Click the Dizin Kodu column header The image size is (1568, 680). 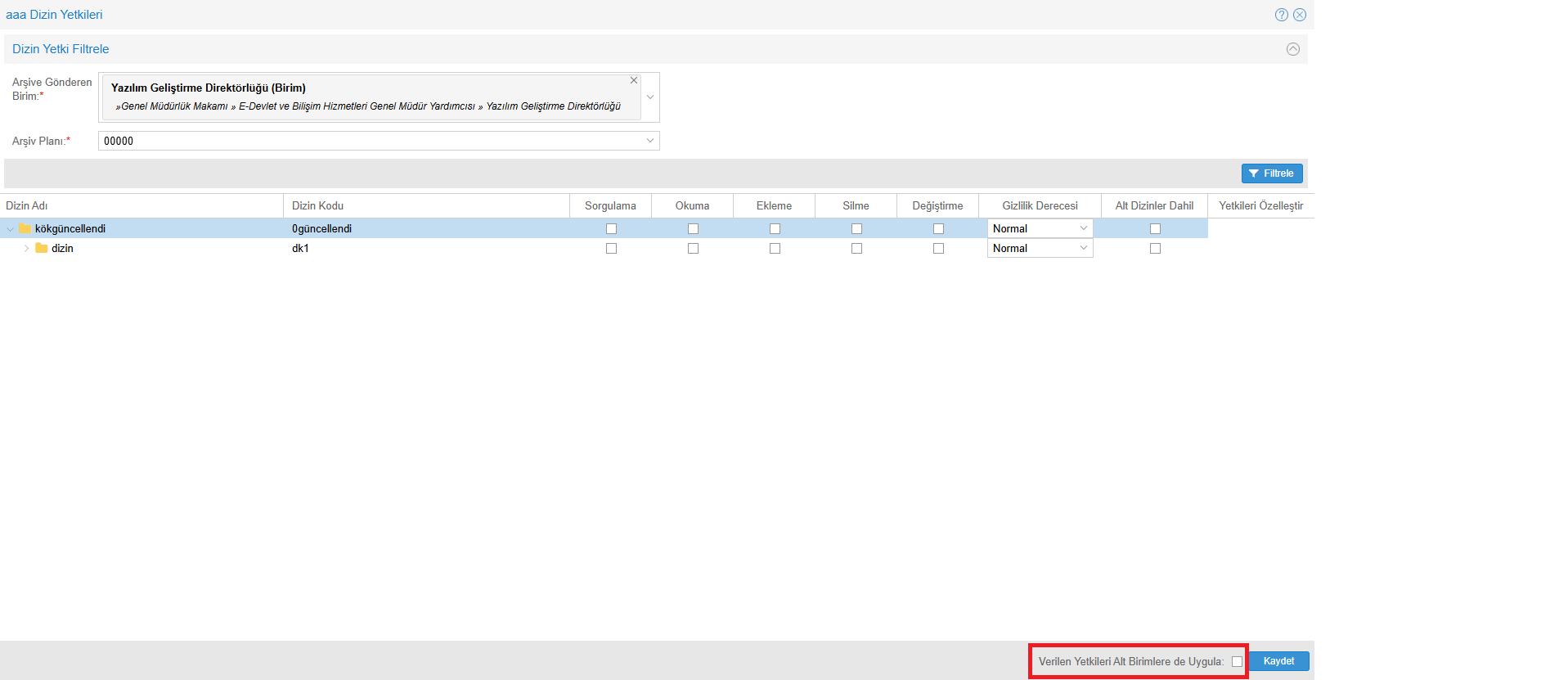click(317, 205)
